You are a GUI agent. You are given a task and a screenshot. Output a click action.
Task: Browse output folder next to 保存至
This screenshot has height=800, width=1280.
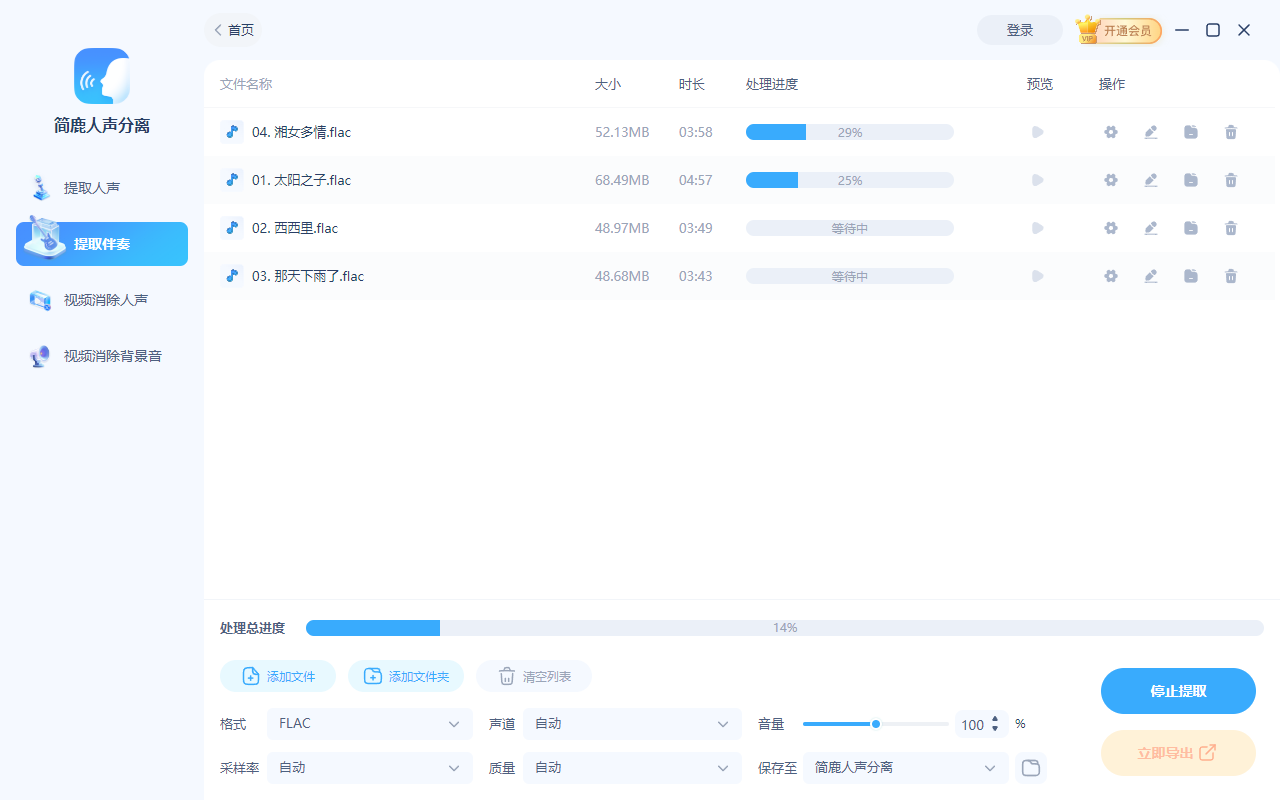click(x=1030, y=768)
